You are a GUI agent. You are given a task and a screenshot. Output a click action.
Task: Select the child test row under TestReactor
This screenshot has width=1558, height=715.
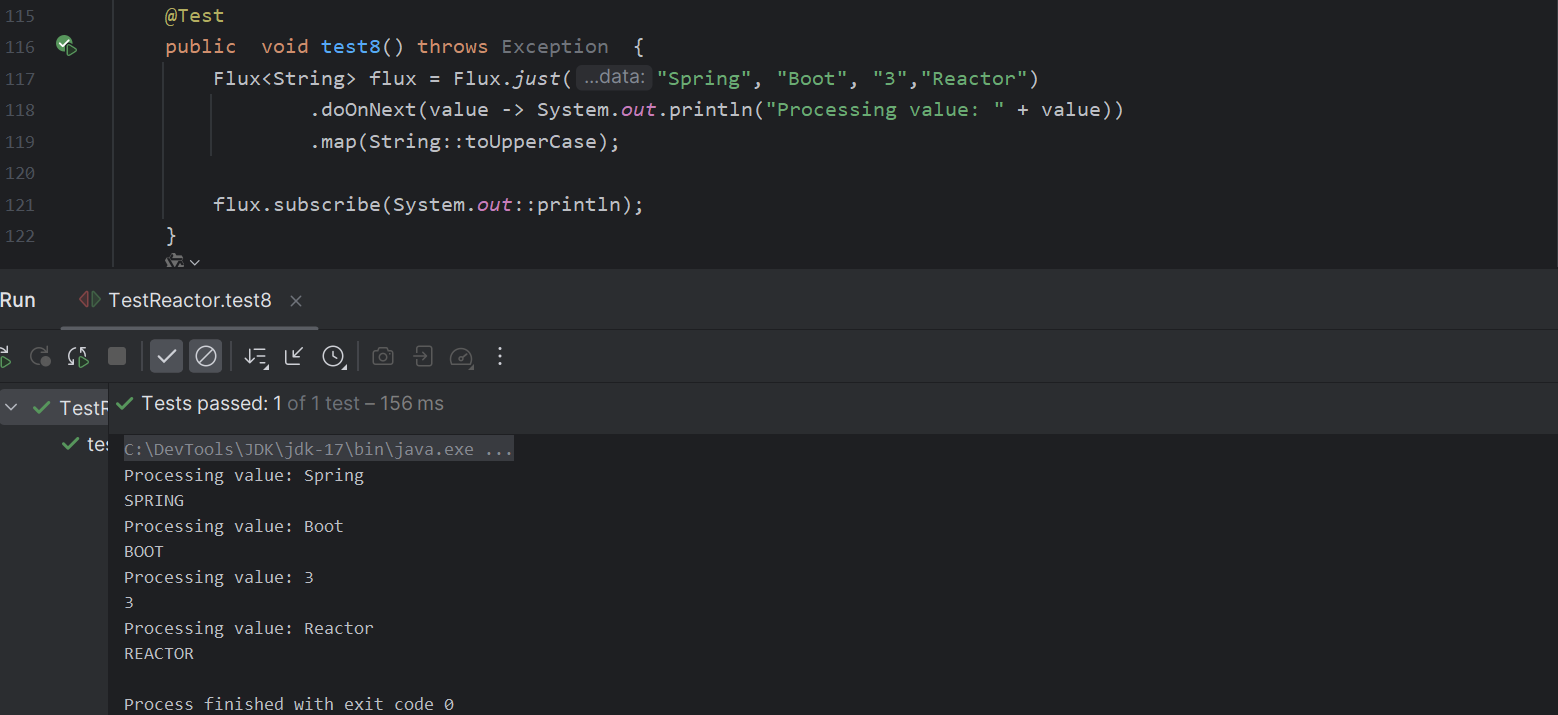coord(54,443)
